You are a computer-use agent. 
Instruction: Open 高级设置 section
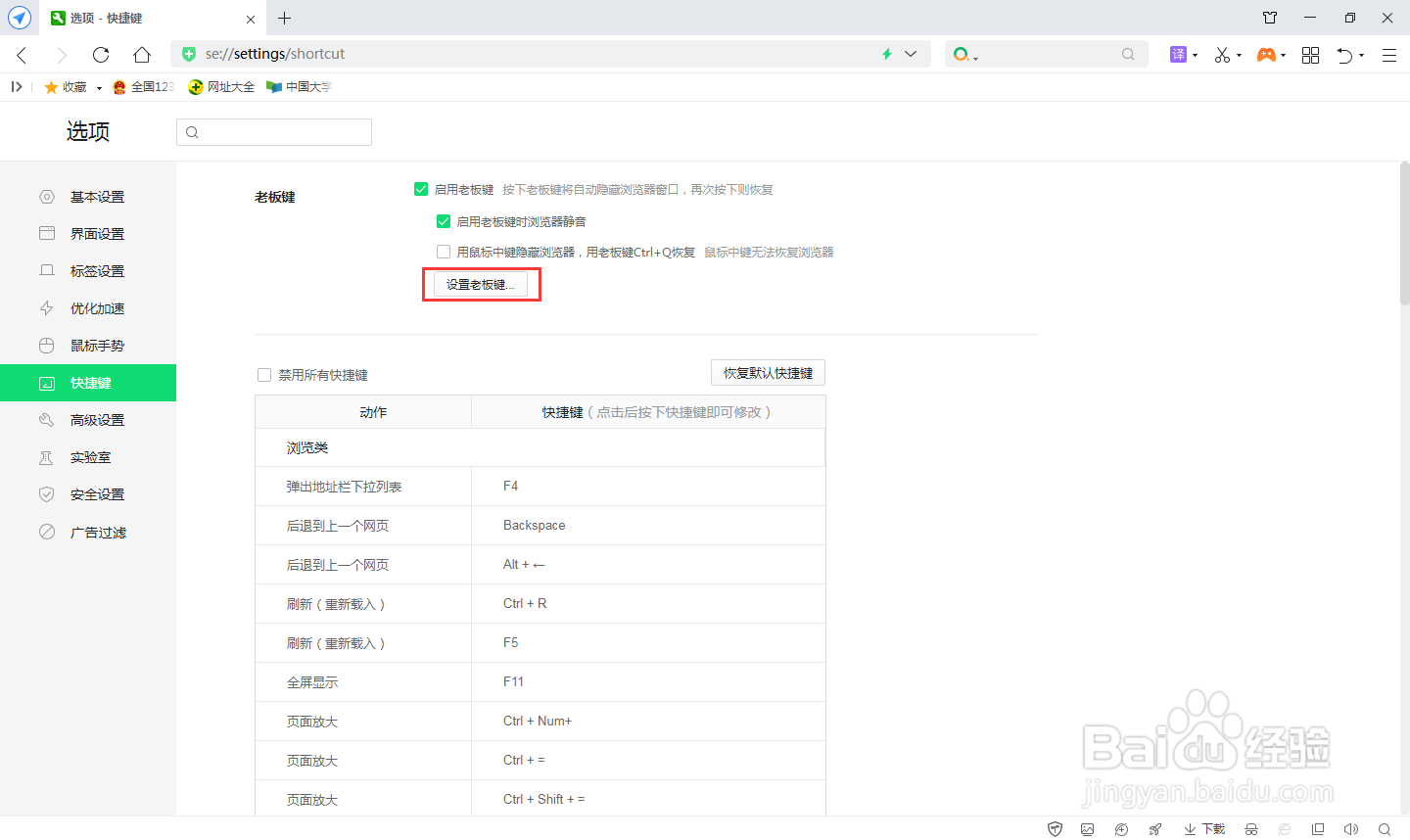point(88,420)
